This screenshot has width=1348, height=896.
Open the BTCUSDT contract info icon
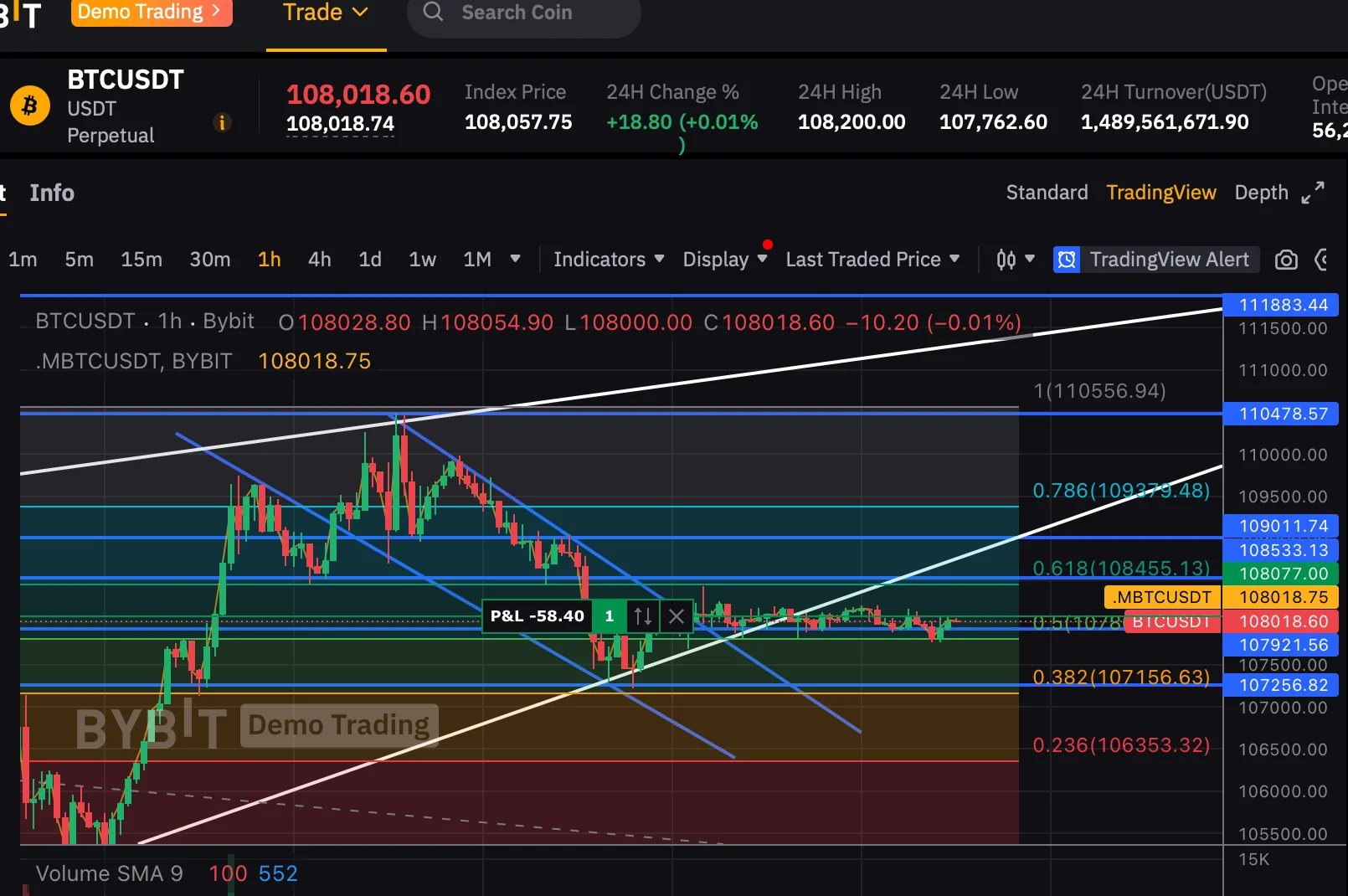[x=222, y=123]
